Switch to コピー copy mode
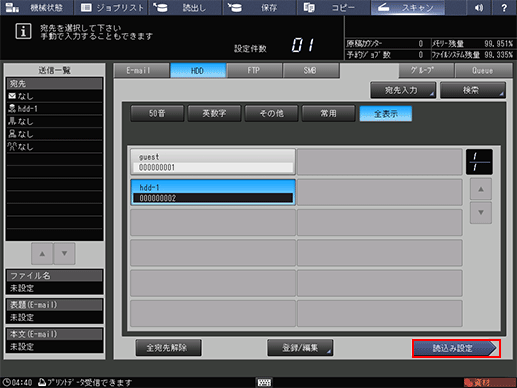The image size is (517, 388). click(x=334, y=7)
